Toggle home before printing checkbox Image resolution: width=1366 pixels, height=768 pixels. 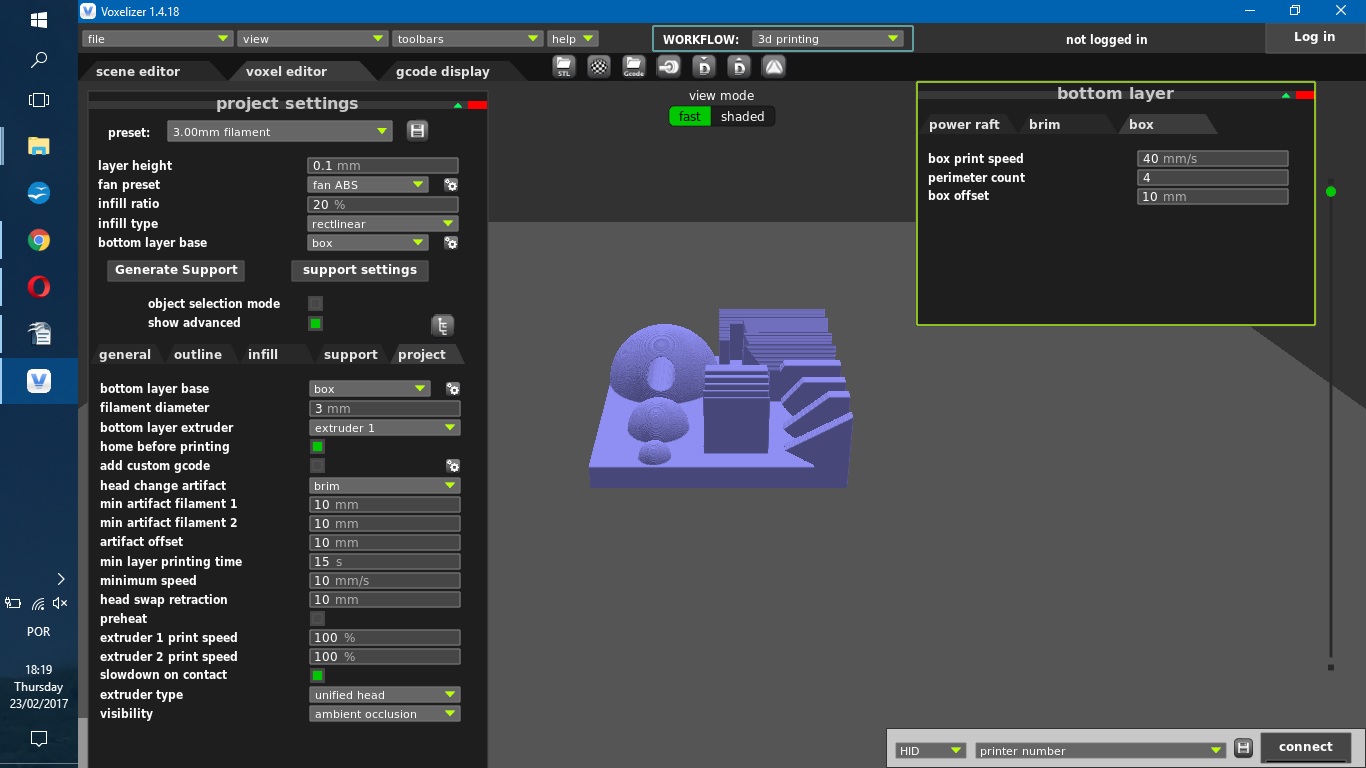coord(317,447)
